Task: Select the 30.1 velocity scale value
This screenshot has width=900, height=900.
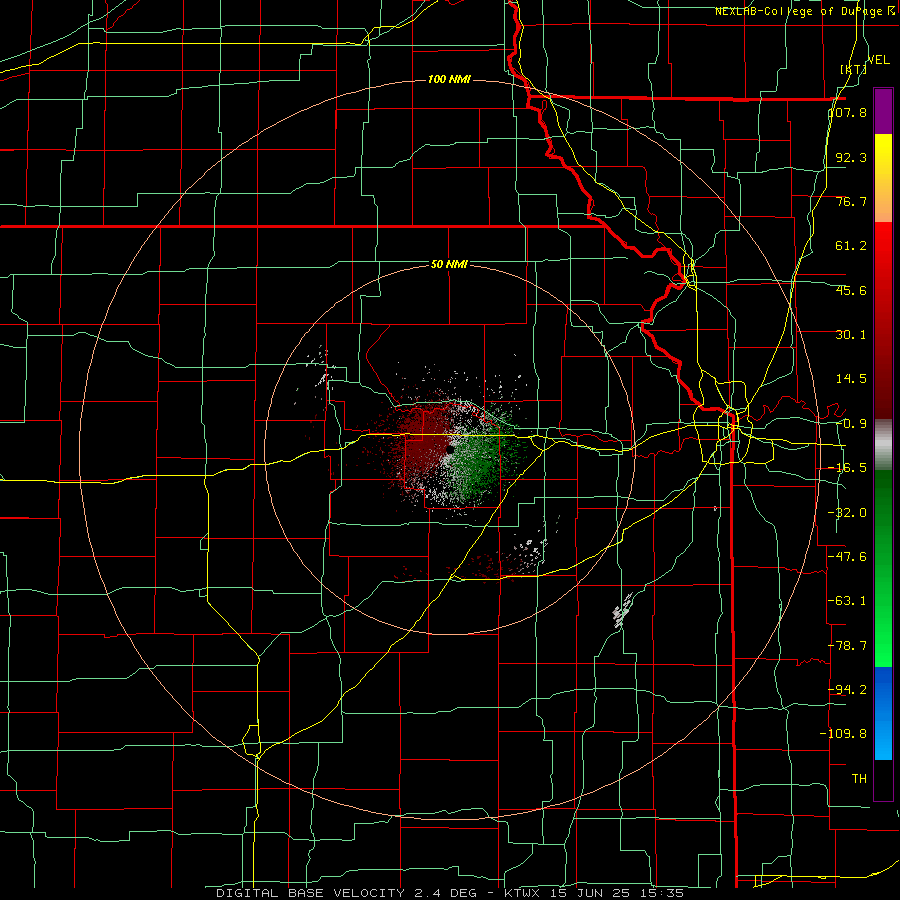Action: (851, 335)
